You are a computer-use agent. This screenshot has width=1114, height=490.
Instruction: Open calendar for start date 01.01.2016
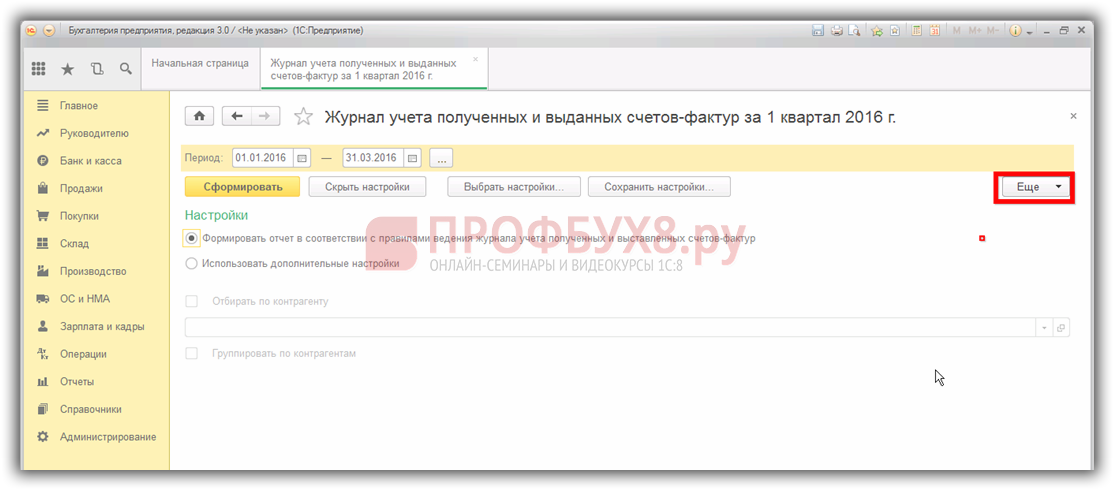click(301, 158)
